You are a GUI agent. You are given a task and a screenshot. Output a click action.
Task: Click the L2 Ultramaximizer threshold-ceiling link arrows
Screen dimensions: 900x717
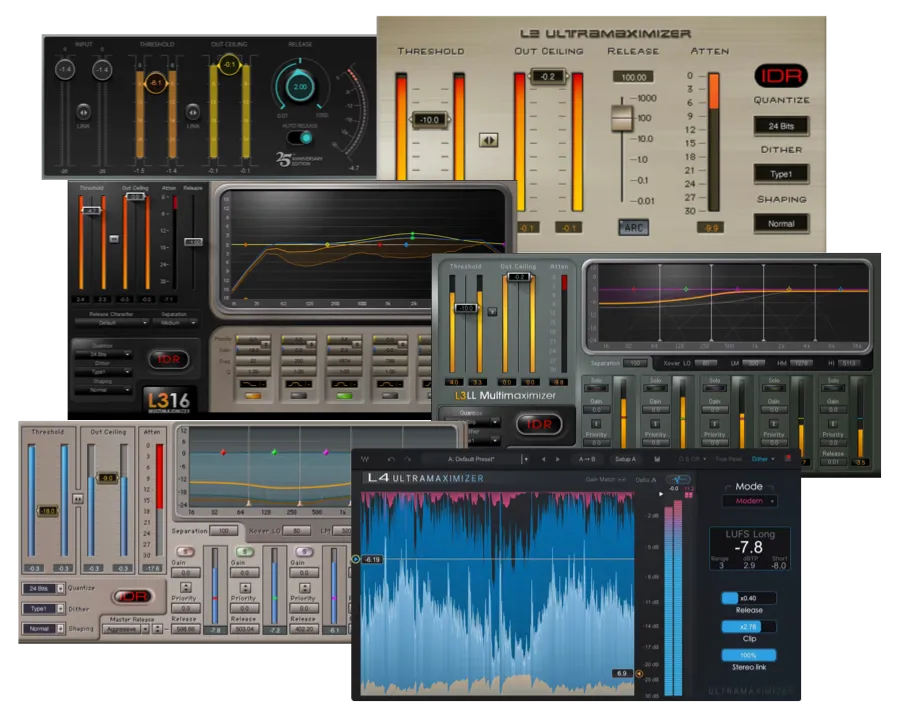[488, 140]
